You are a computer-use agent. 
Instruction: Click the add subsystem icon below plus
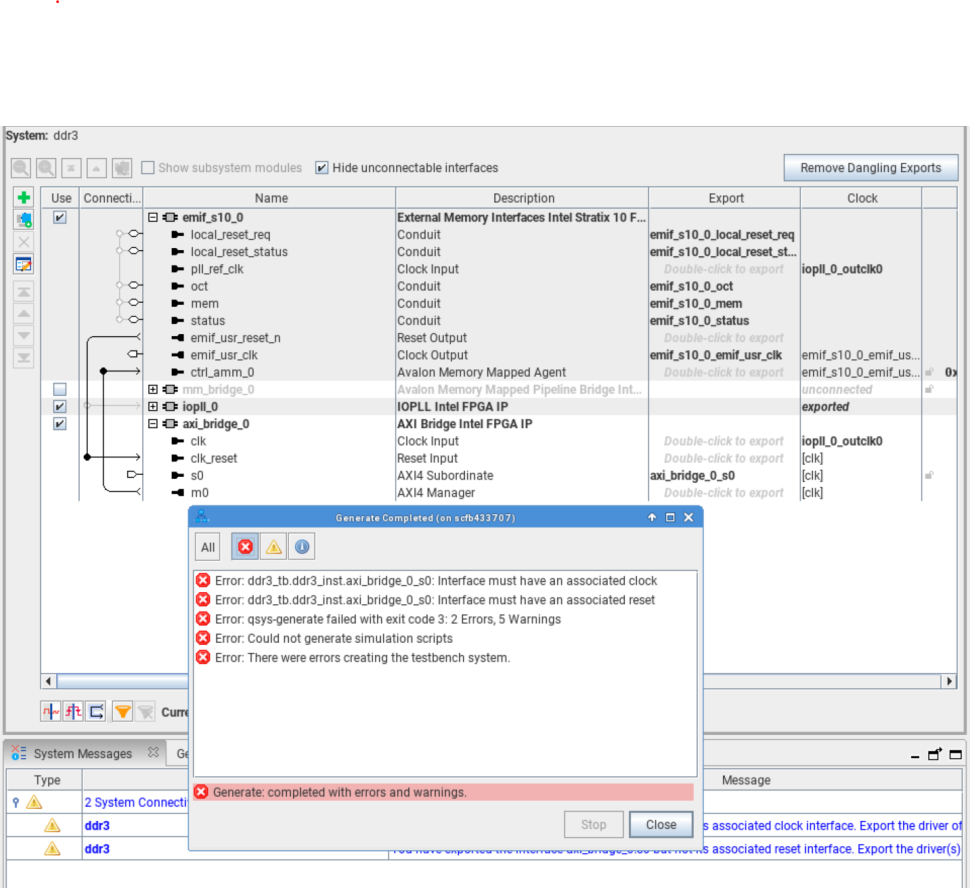click(x=24, y=219)
